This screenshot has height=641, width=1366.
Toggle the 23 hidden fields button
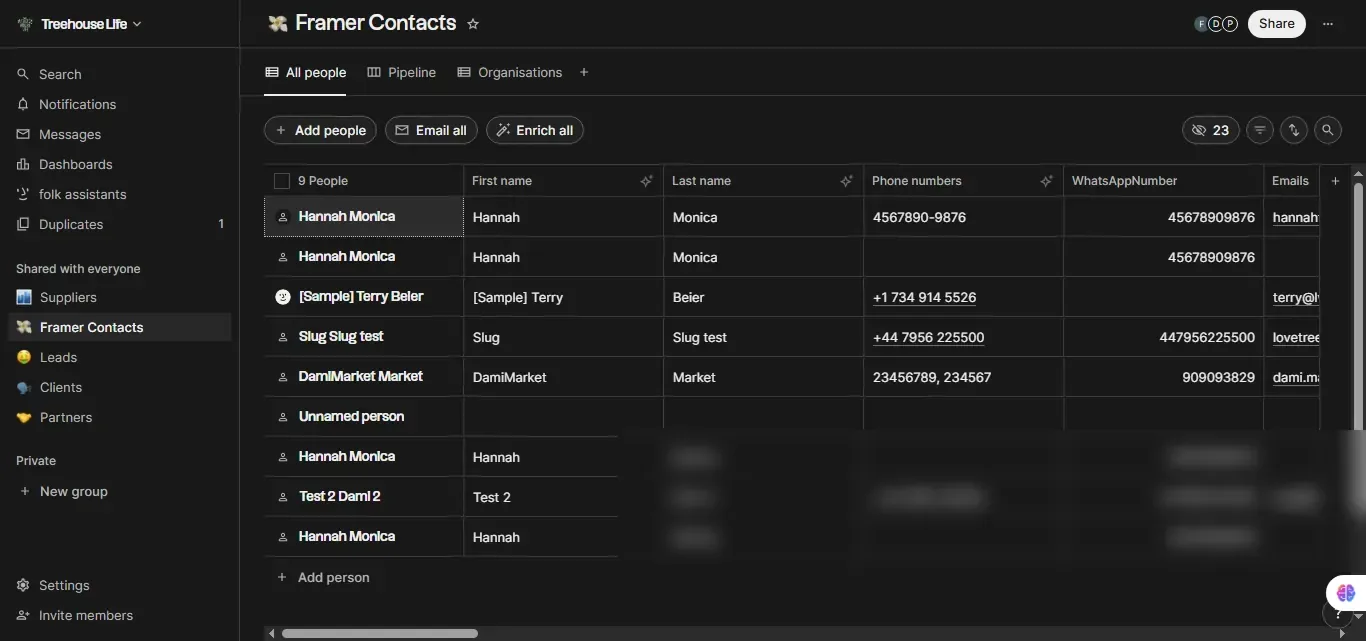pyautogui.click(x=1211, y=130)
